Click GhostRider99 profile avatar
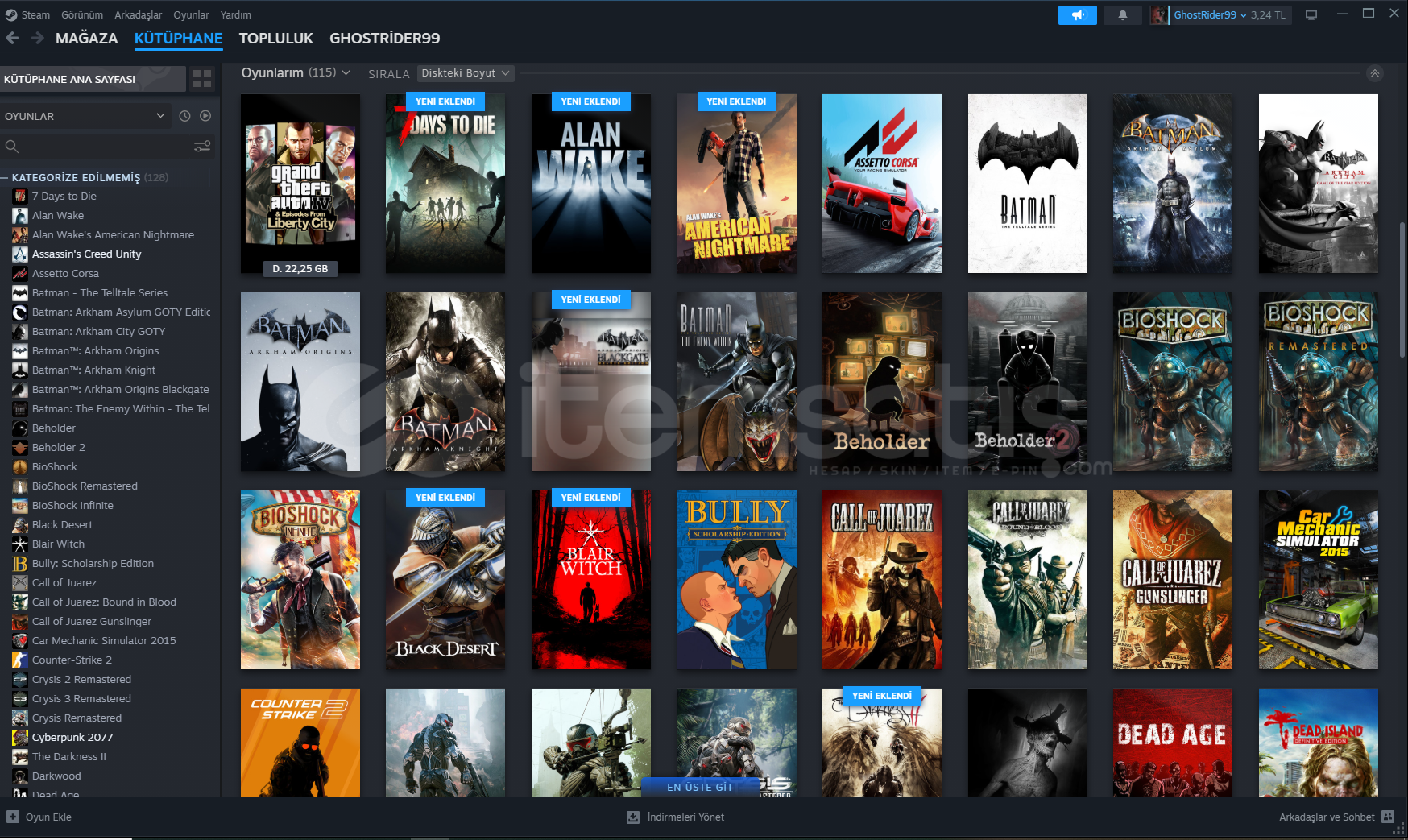 coord(1158,15)
